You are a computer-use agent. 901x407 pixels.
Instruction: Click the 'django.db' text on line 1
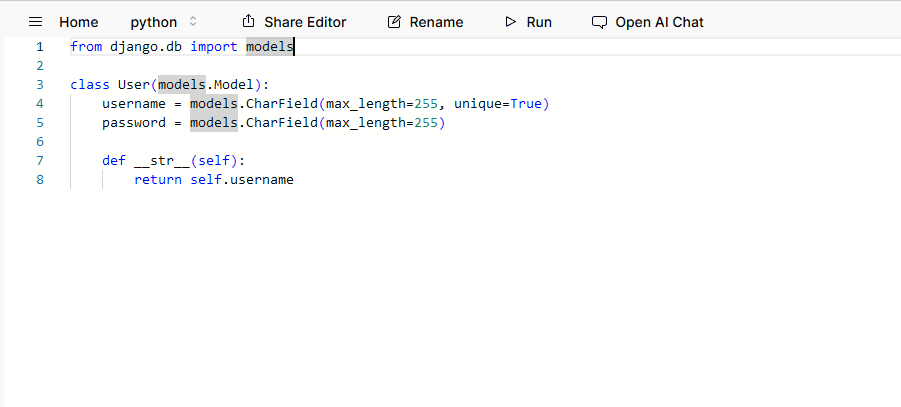(x=146, y=47)
